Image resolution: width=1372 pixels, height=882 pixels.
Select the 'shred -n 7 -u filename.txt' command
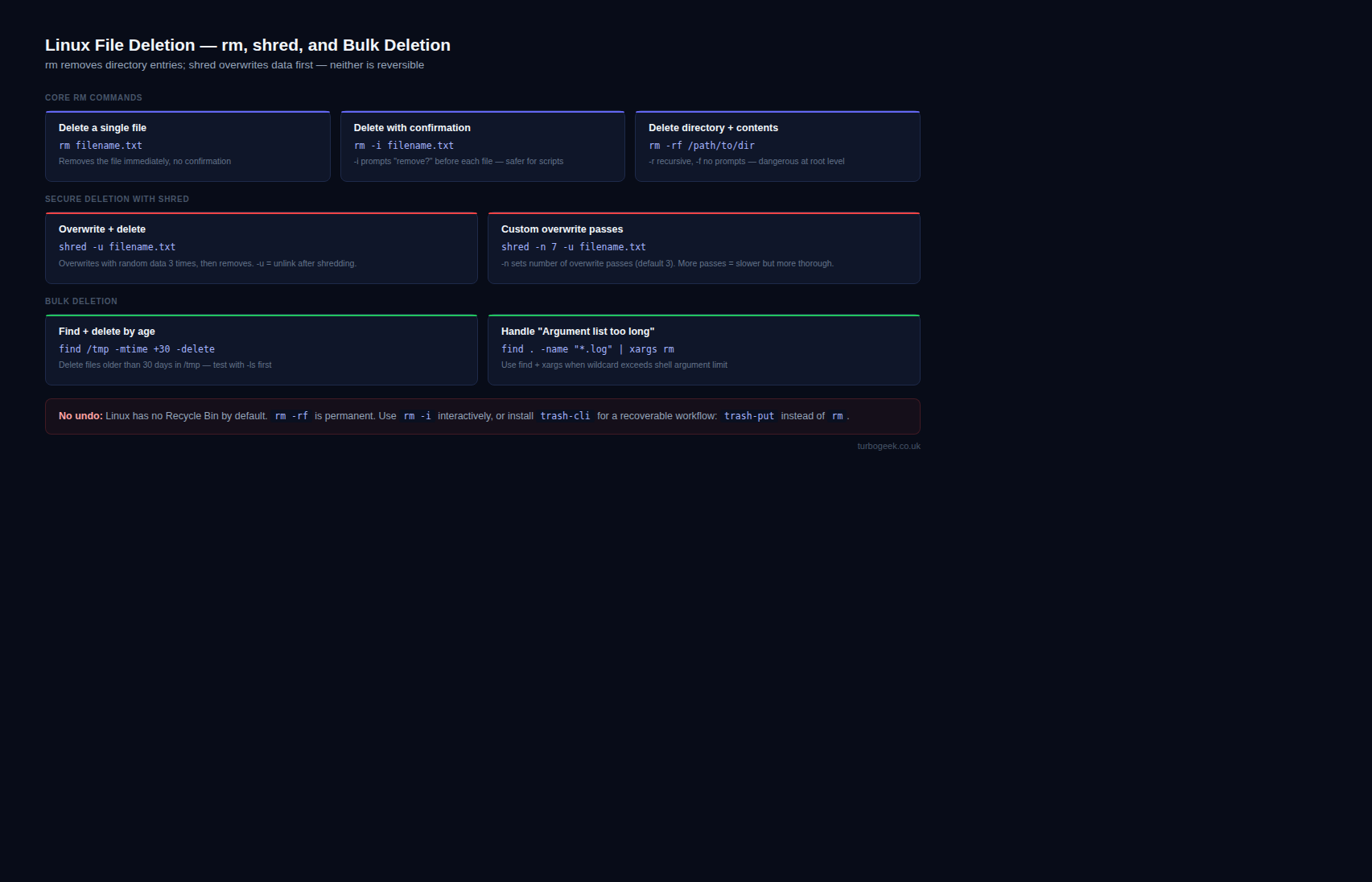pos(573,247)
